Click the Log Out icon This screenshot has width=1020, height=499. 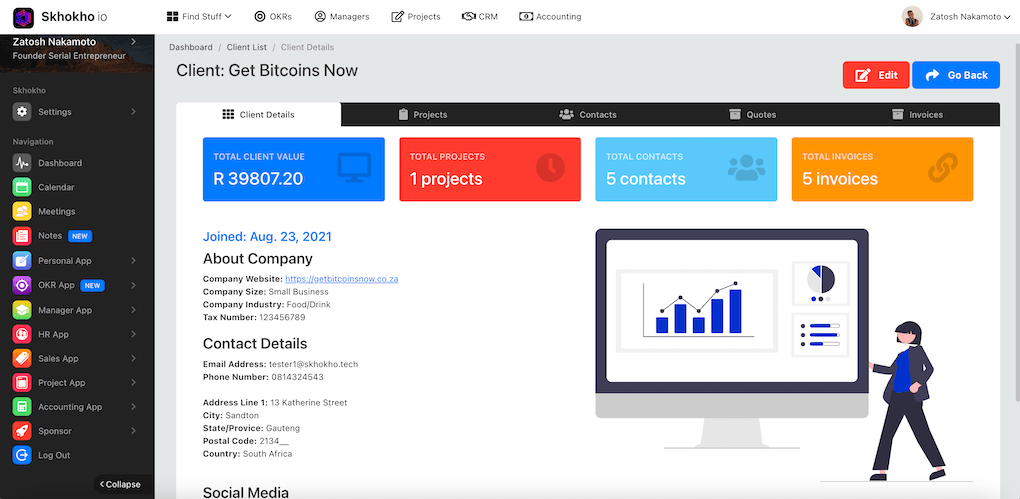pos(22,455)
